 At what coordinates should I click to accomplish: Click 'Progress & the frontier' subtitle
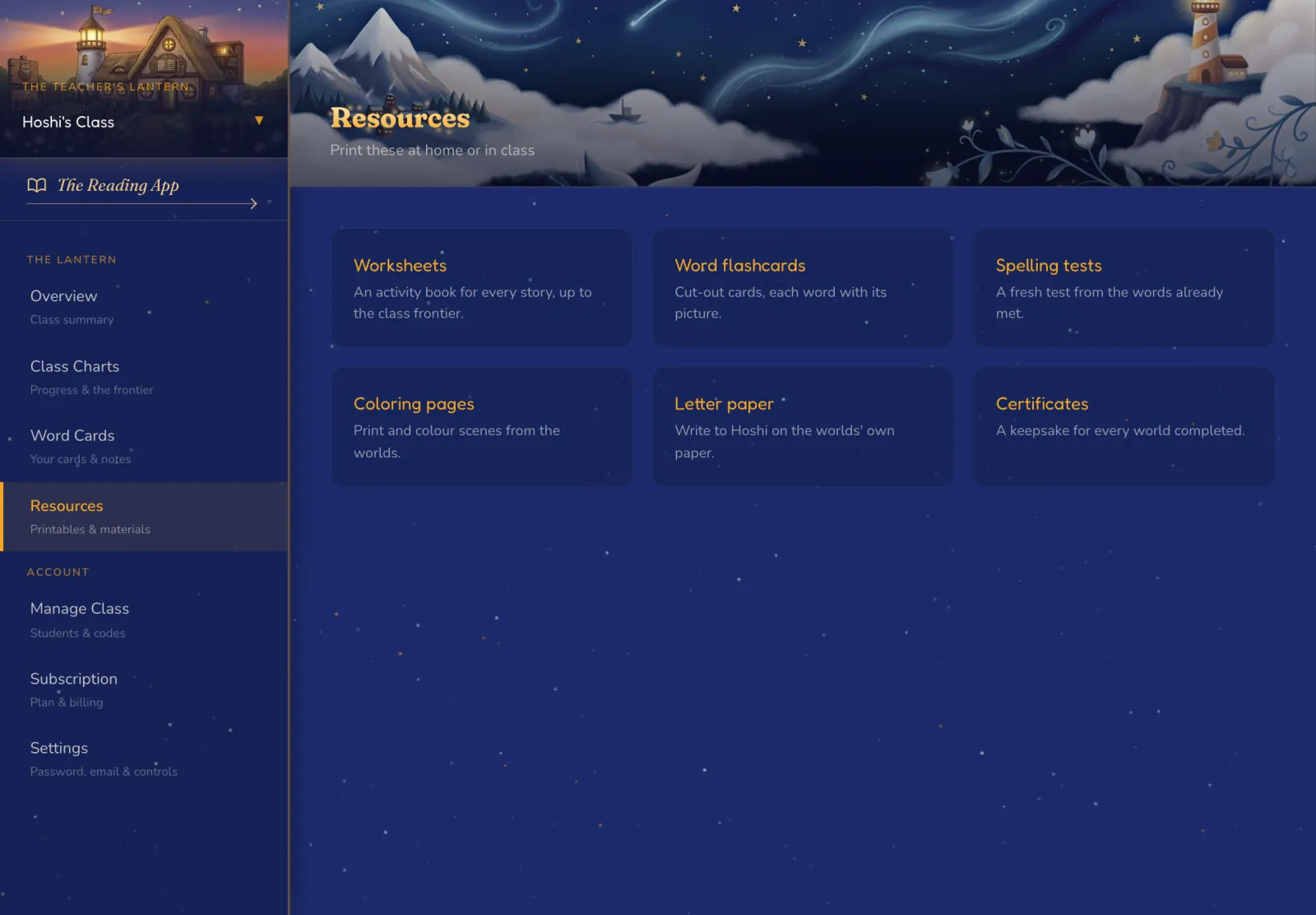tap(91, 389)
